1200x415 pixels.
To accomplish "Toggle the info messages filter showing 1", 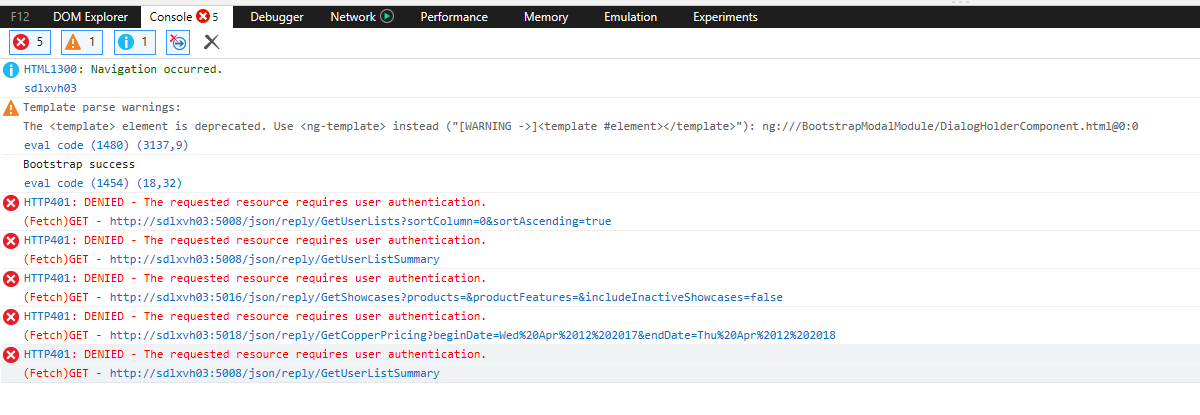I will tap(134, 41).
